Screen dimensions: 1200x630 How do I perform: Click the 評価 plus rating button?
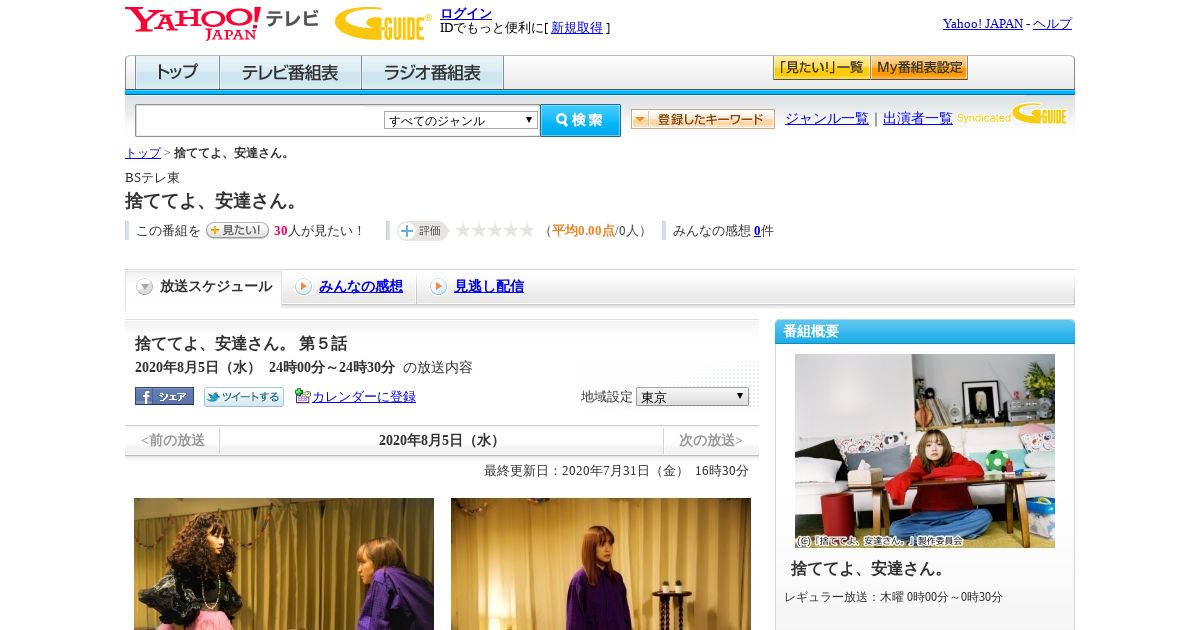(422, 231)
